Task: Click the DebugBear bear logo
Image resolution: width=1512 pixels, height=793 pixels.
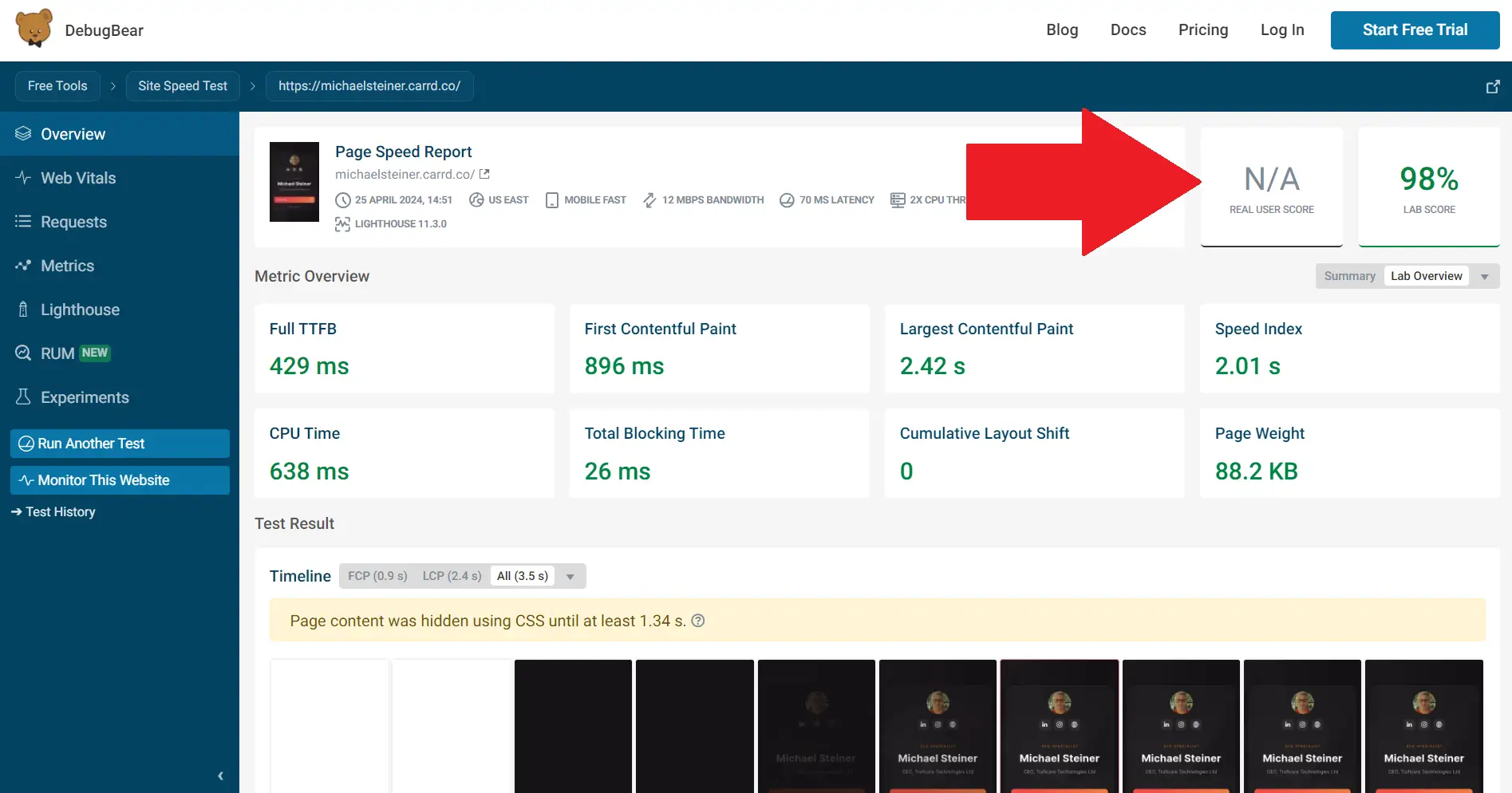Action: 34,29
